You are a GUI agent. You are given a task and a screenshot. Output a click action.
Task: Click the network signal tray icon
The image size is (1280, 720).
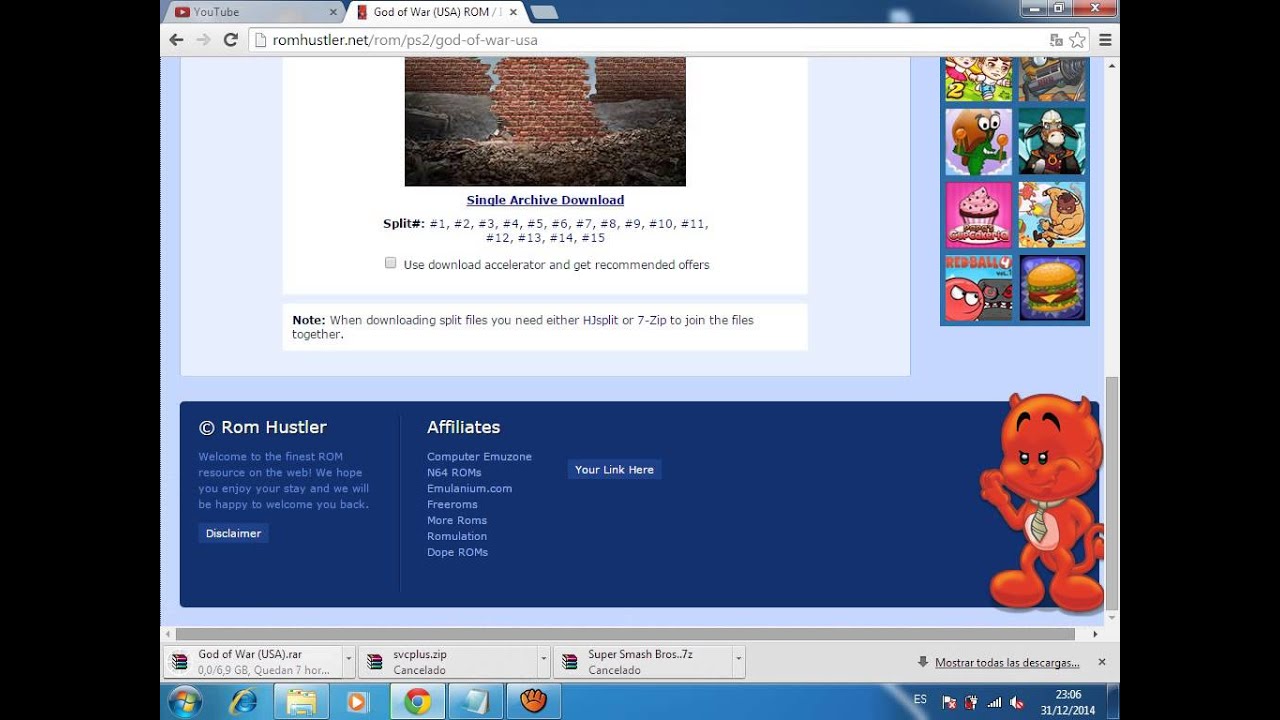point(994,703)
